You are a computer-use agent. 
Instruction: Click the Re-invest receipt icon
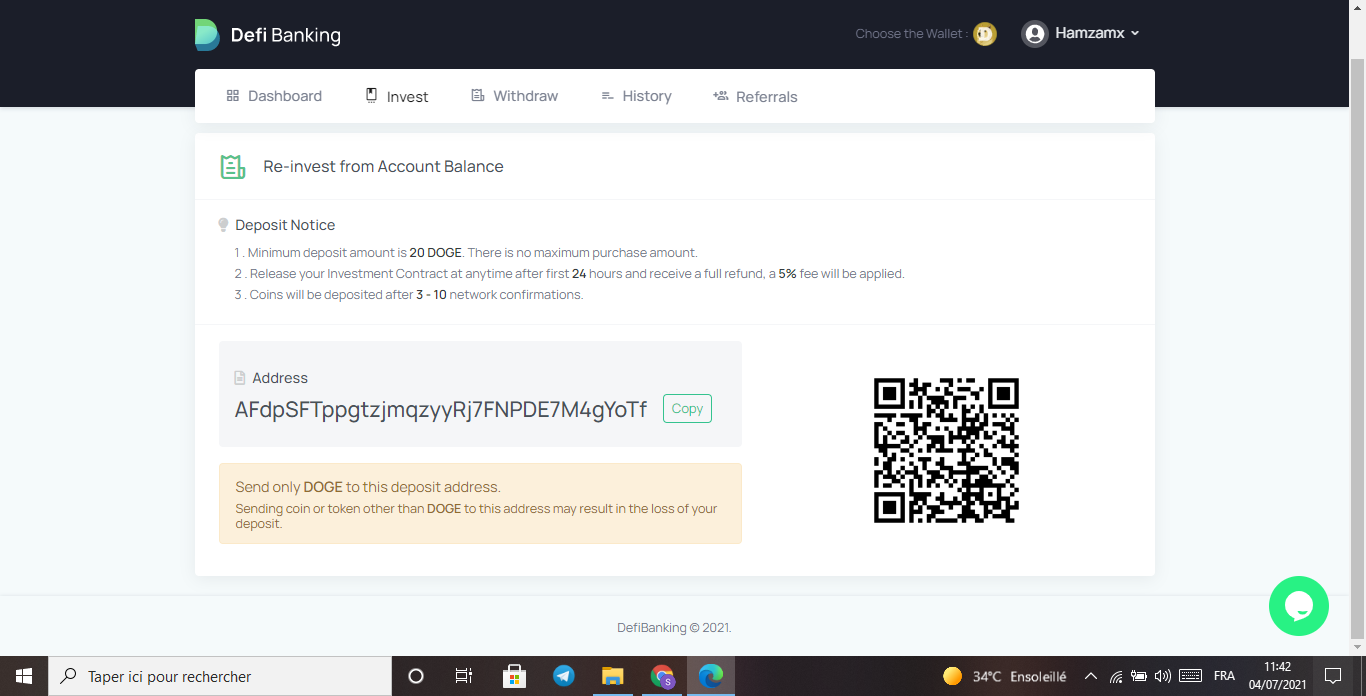click(x=233, y=167)
